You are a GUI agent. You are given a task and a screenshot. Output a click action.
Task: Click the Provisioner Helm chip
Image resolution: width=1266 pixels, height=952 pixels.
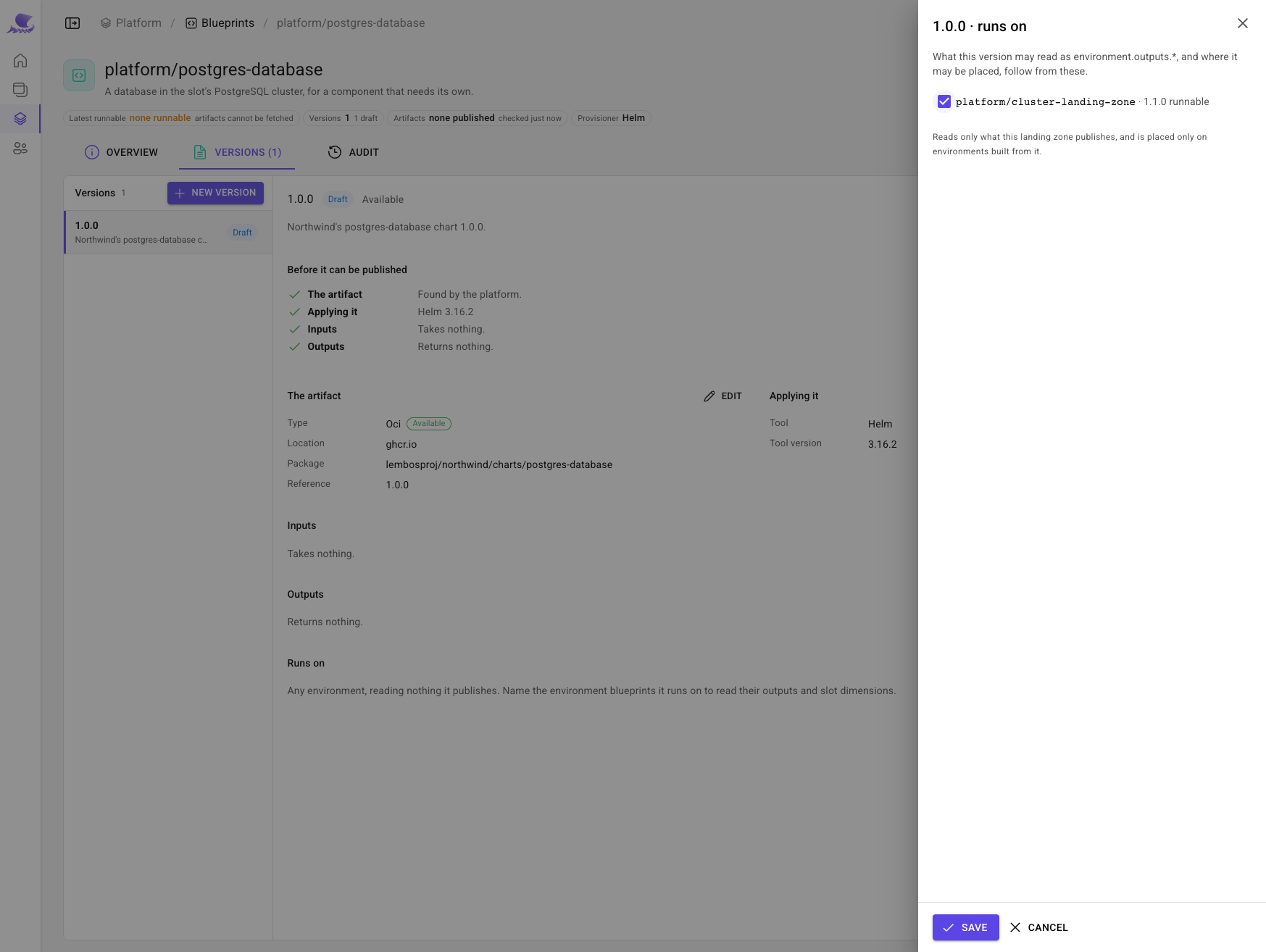(611, 118)
